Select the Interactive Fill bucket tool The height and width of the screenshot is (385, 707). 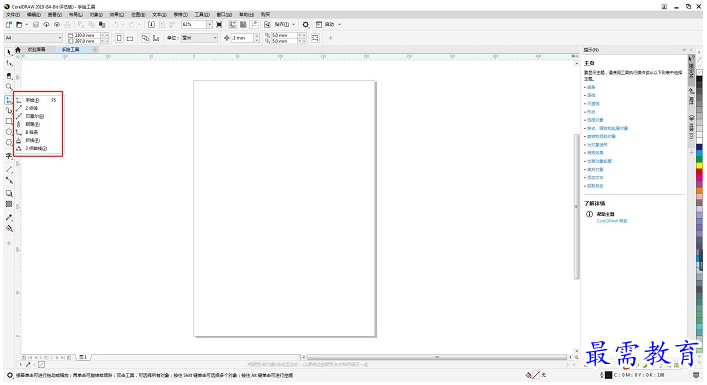point(9,229)
